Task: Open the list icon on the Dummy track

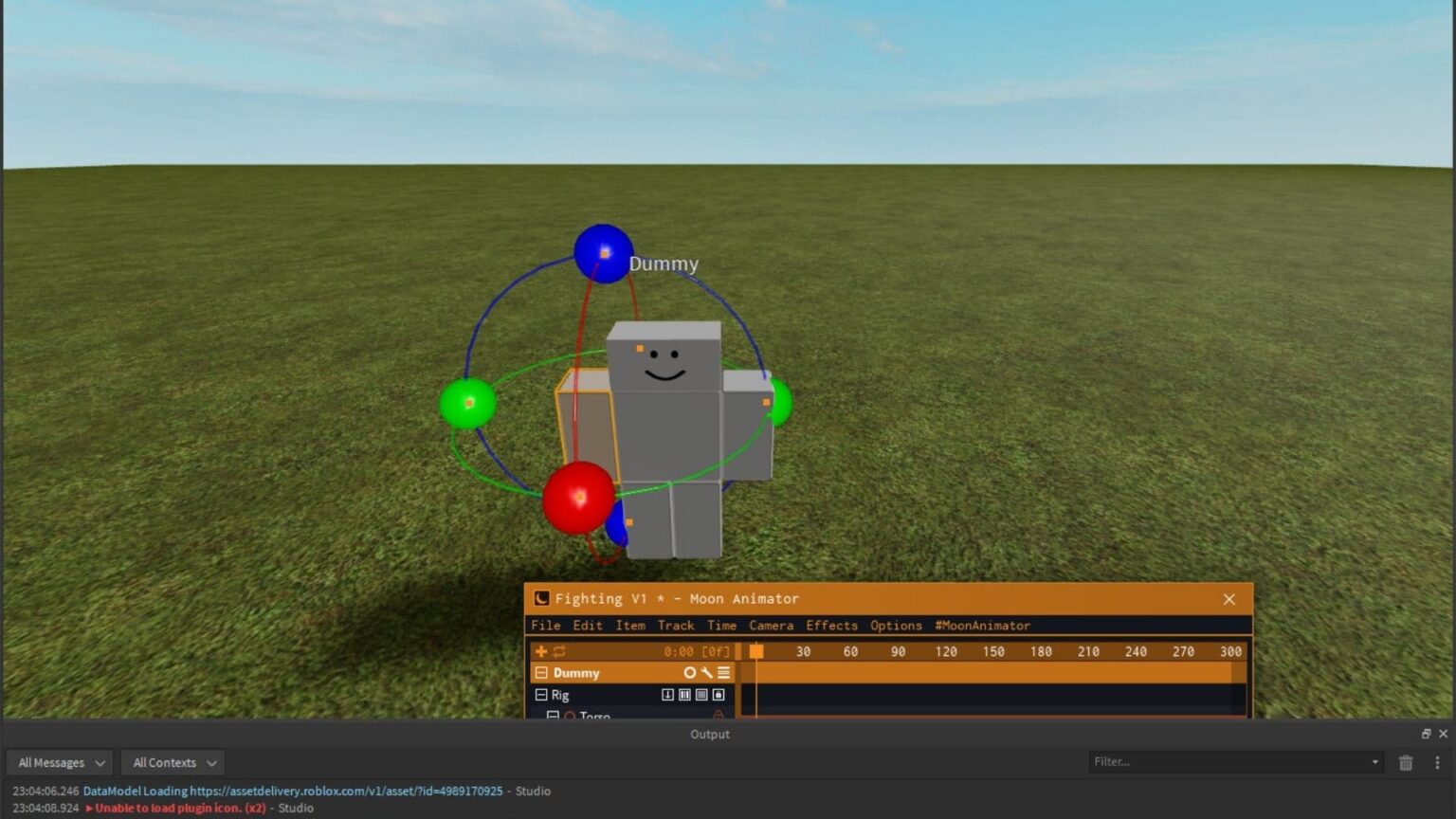Action: coord(725,673)
